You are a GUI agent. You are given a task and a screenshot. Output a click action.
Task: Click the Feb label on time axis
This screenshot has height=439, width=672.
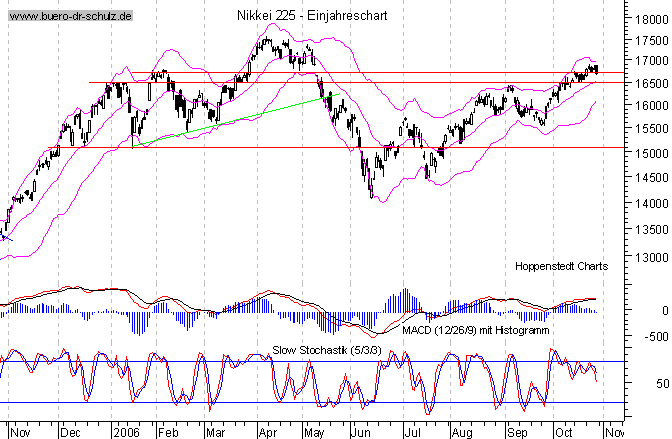[168, 432]
